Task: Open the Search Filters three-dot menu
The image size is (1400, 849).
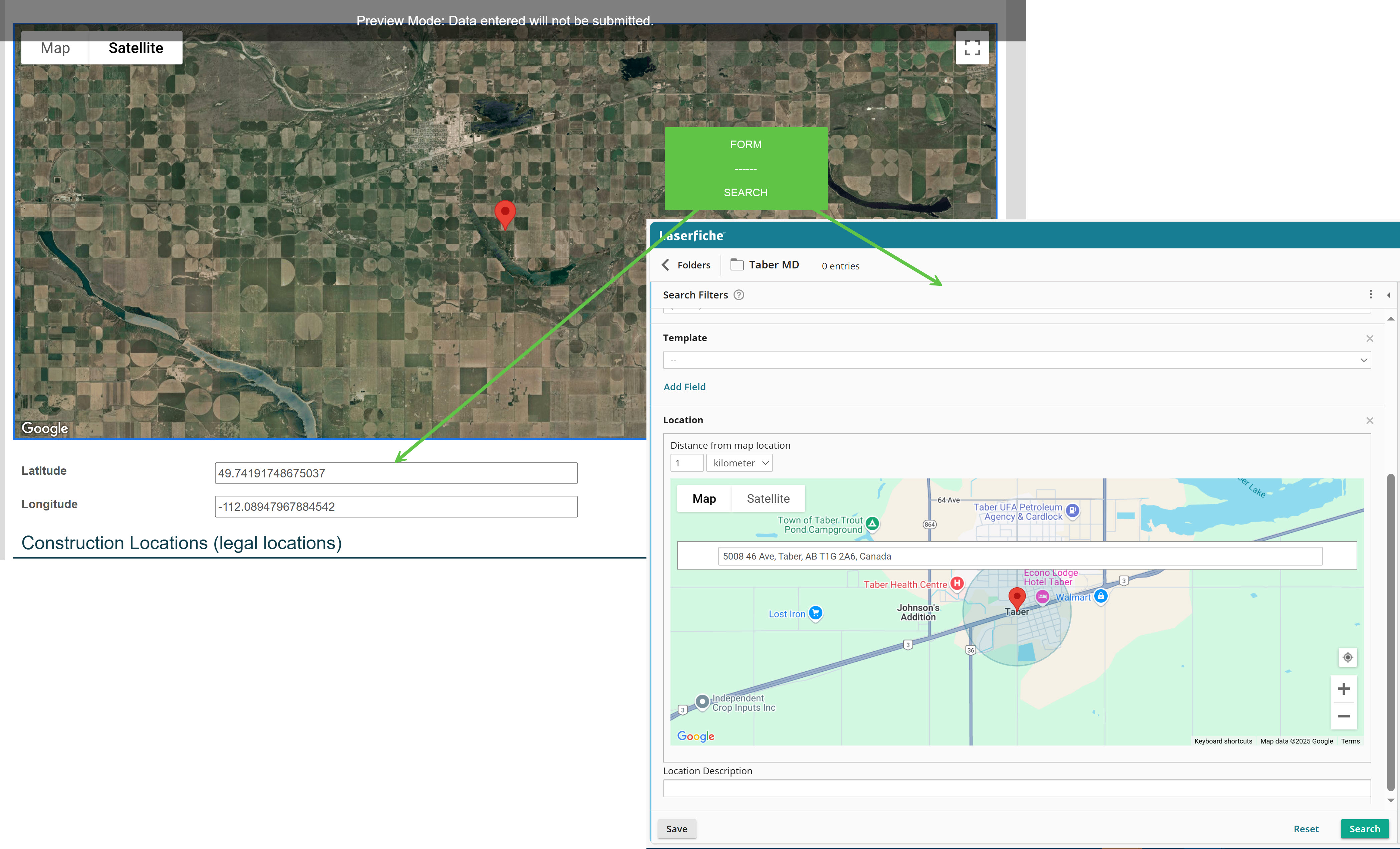Action: 1370,294
